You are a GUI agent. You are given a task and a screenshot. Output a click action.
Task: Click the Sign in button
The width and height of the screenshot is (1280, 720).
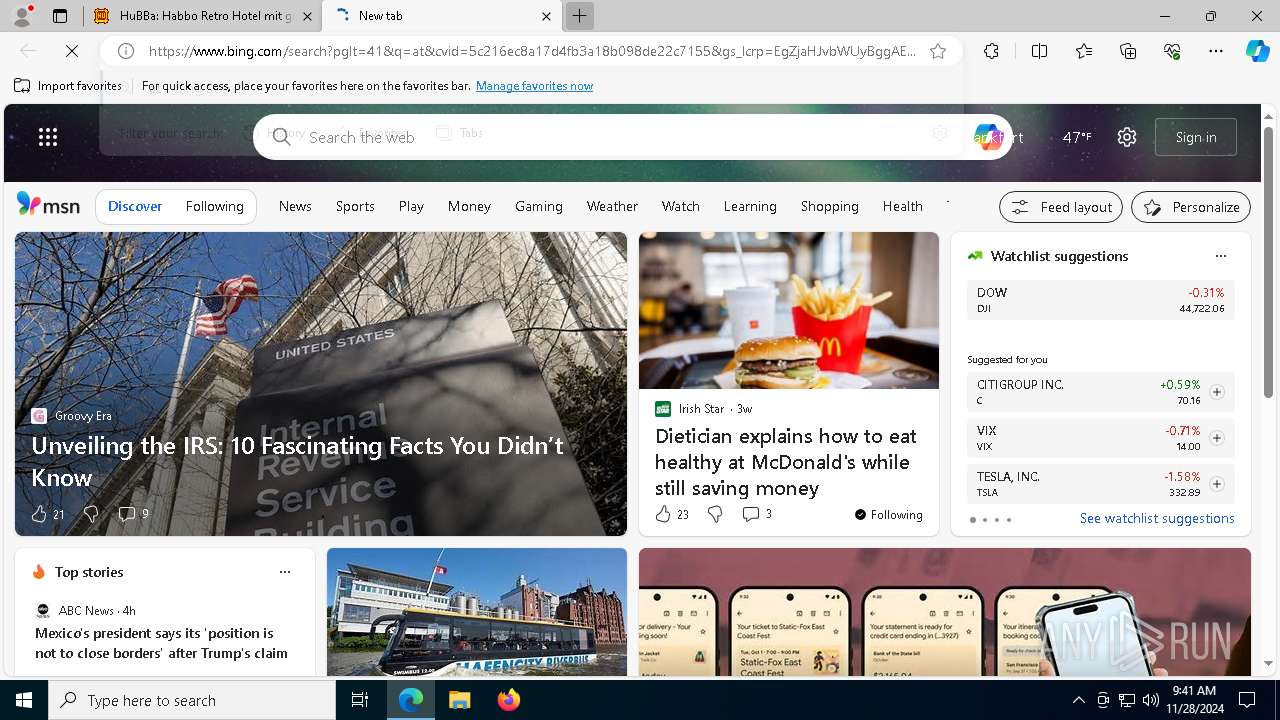tap(1196, 137)
